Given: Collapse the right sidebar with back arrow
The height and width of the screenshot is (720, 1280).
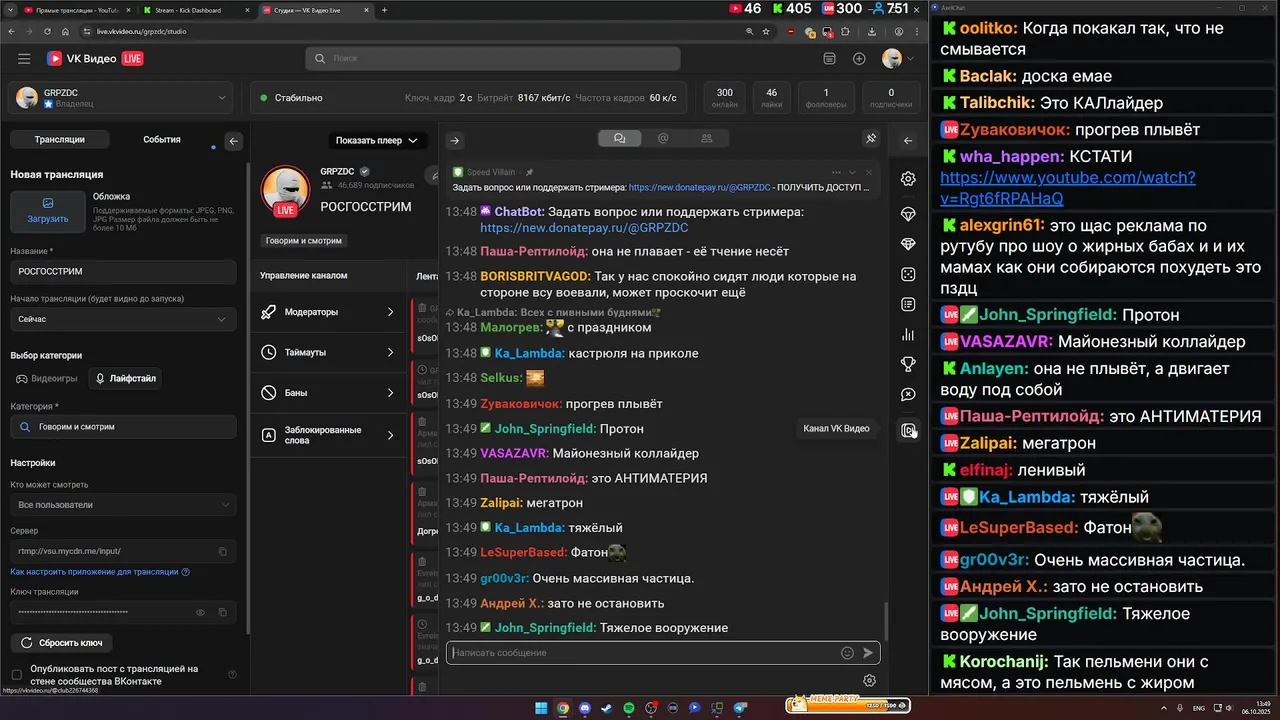Looking at the screenshot, I should [908, 141].
